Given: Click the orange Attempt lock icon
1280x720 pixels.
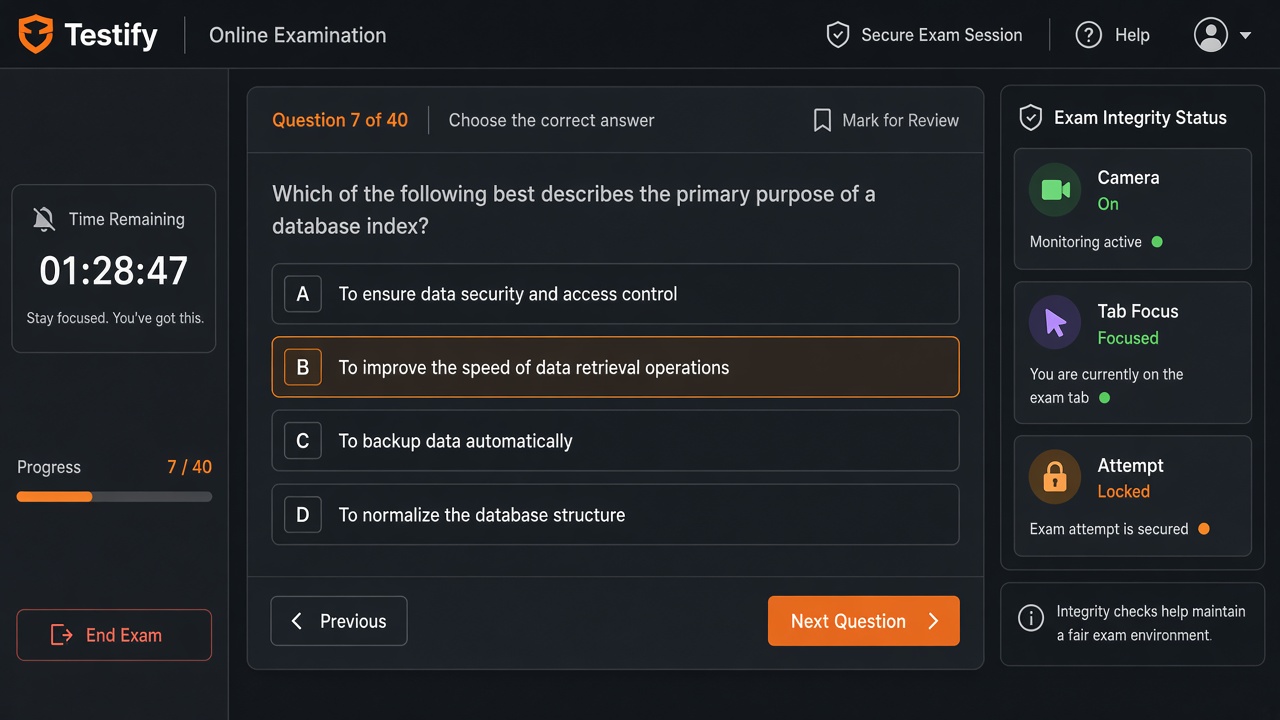Looking at the screenshot, I should [x=1055, y=477].
